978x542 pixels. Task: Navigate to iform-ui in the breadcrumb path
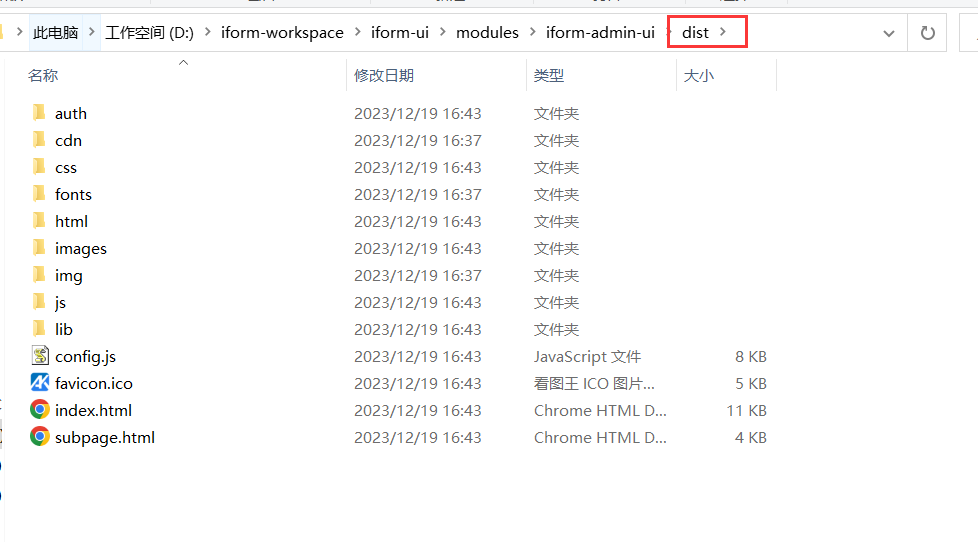(401, 33)
